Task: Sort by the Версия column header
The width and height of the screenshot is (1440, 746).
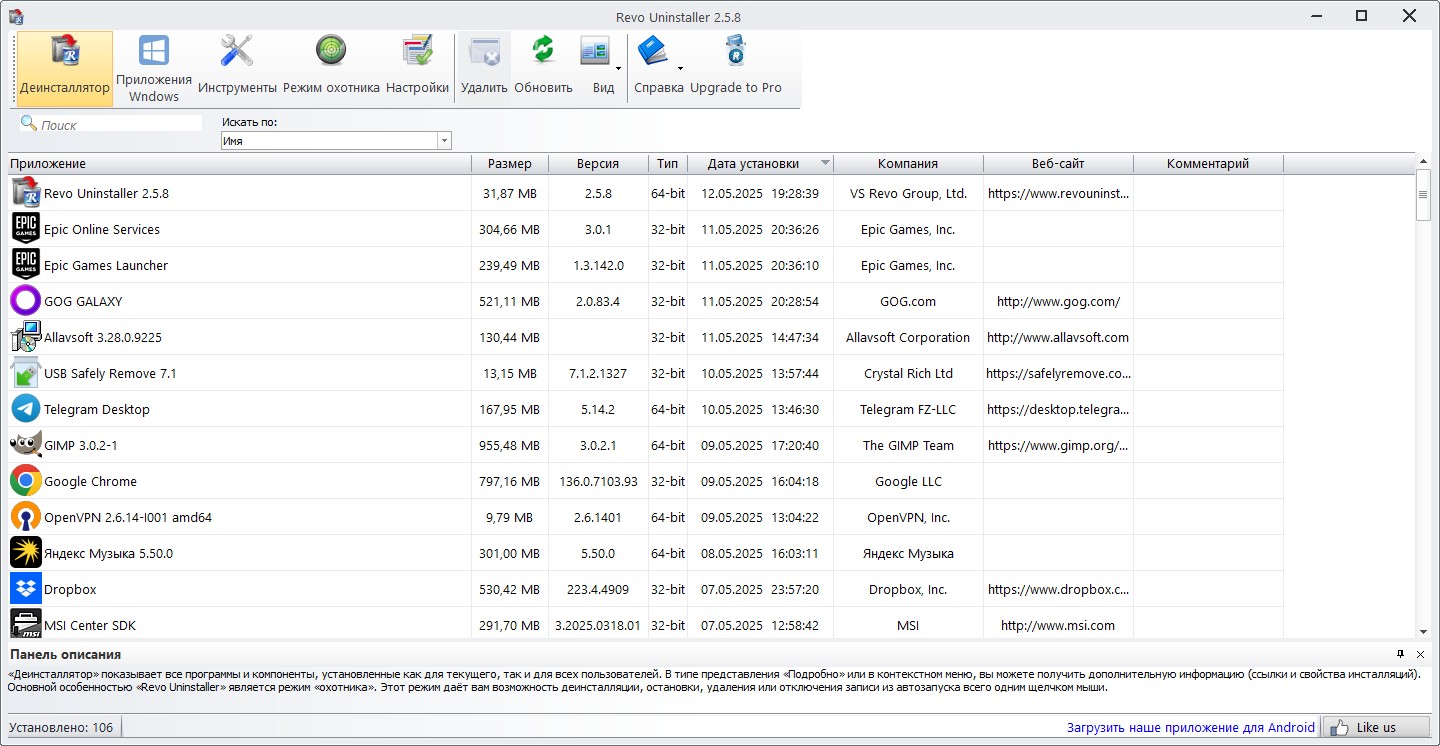Action: click(x=598, y=163)
